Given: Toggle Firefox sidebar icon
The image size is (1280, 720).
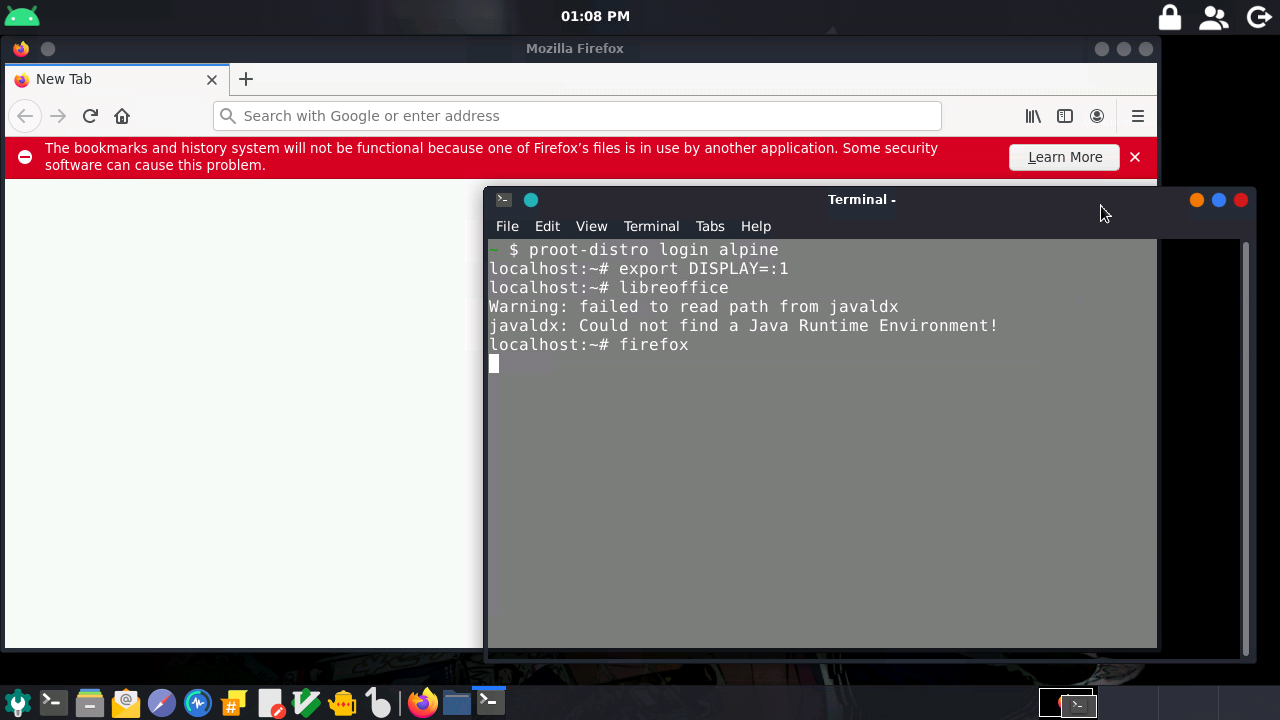Looking at the screenshot, I should (x=1065, y=116).
